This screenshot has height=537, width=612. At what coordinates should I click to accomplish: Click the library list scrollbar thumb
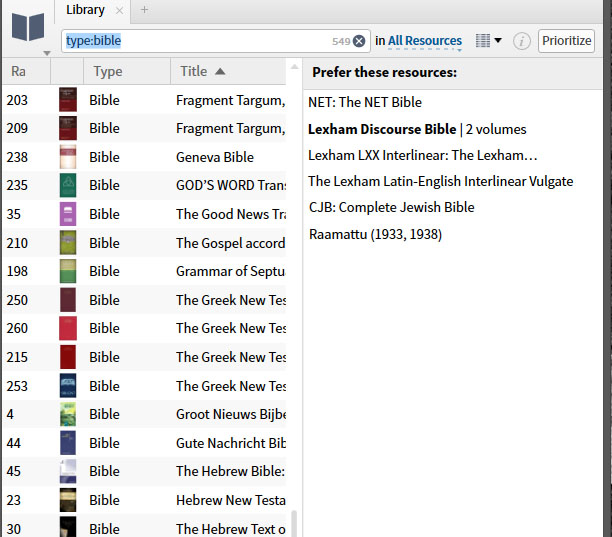point(294,523)
